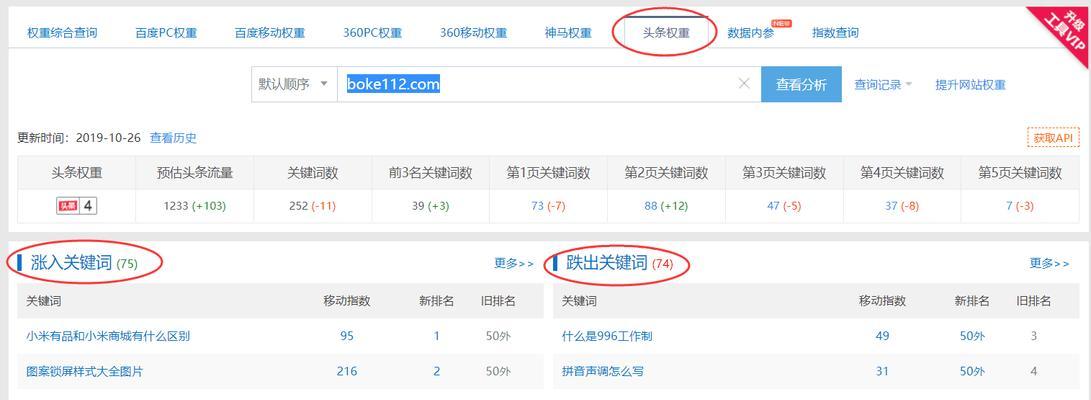Click estimated traffic value 1233
This screenshot has height=400, width=1091.
(176, 206)
